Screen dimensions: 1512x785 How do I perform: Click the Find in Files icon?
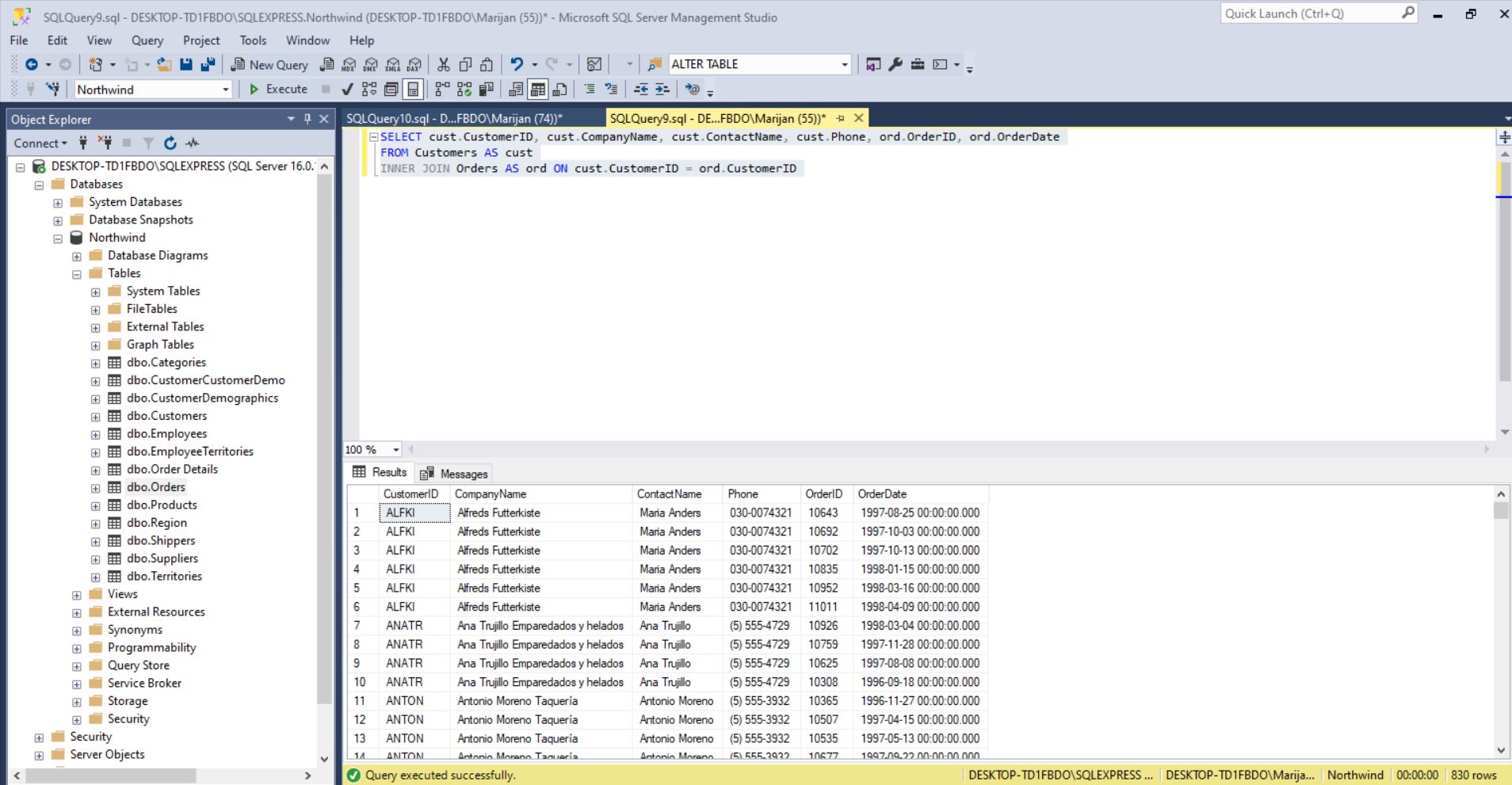(x=655, y=64)
